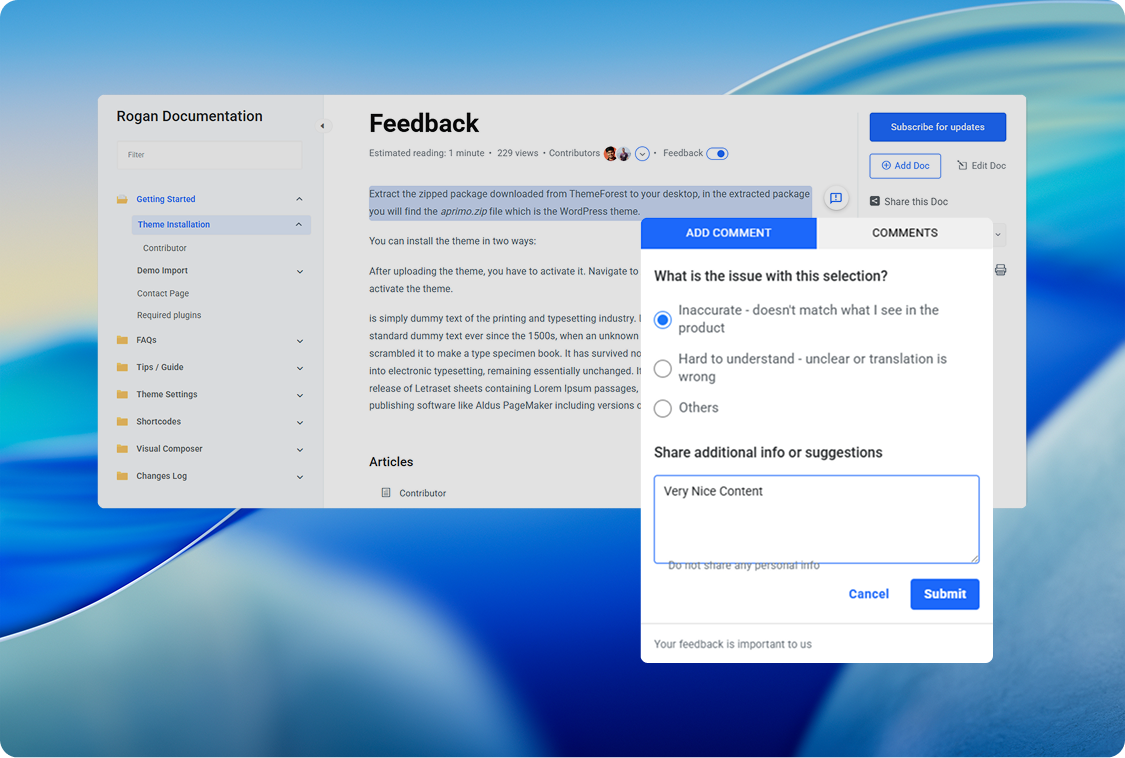Screen dimensions: 1125x758
Task: Collapse the sidebar with the arrow handle
Action: (x=322, y=126)
